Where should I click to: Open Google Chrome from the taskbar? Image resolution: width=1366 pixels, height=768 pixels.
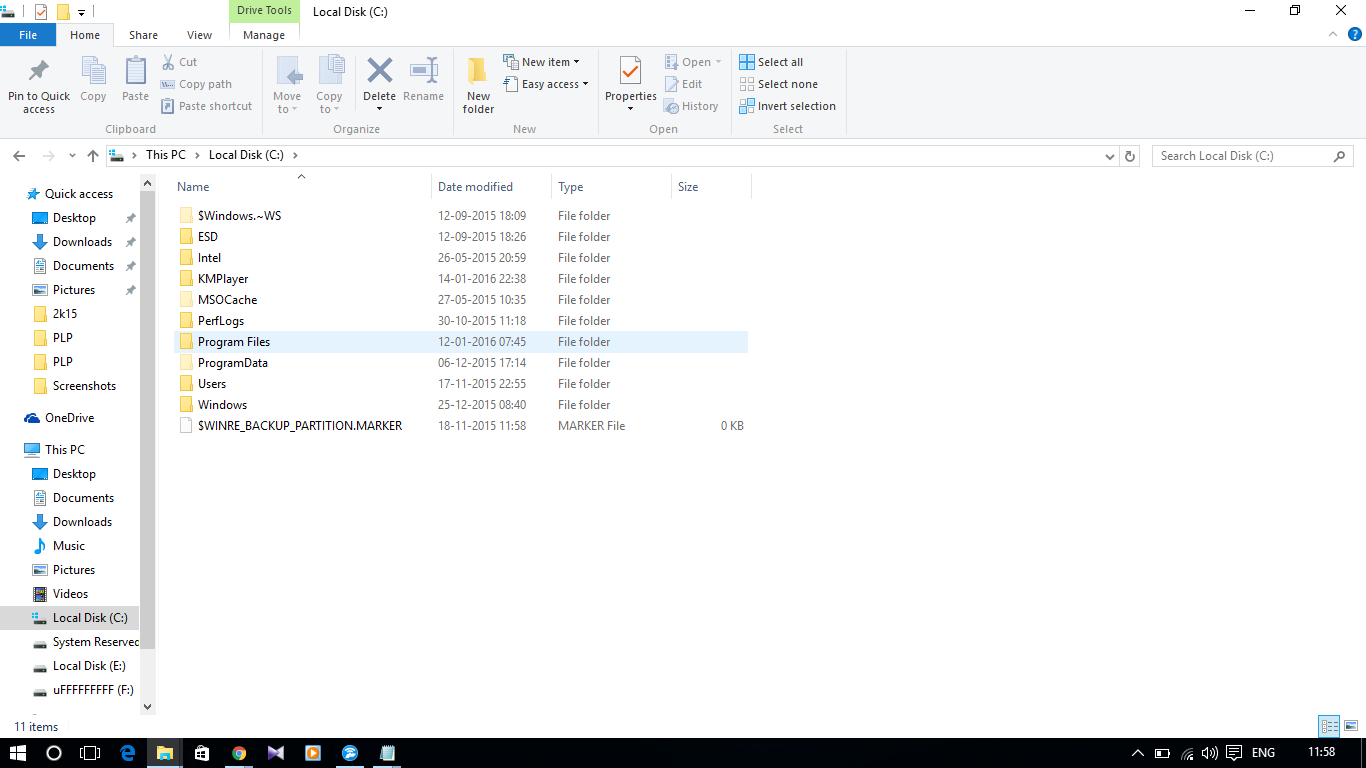point(239,753)
